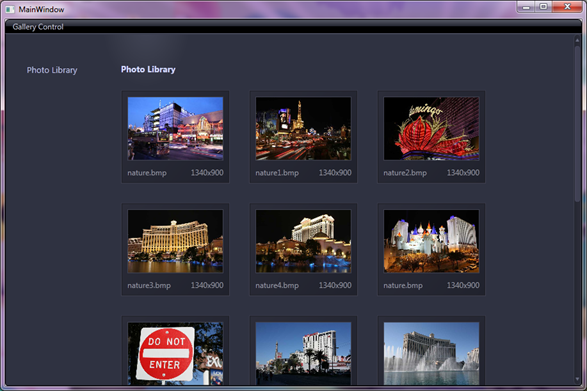The image size is (587, 391).
Task: Open the nature1.bmp night strip thumbnail
Action: tap(303, 128)
